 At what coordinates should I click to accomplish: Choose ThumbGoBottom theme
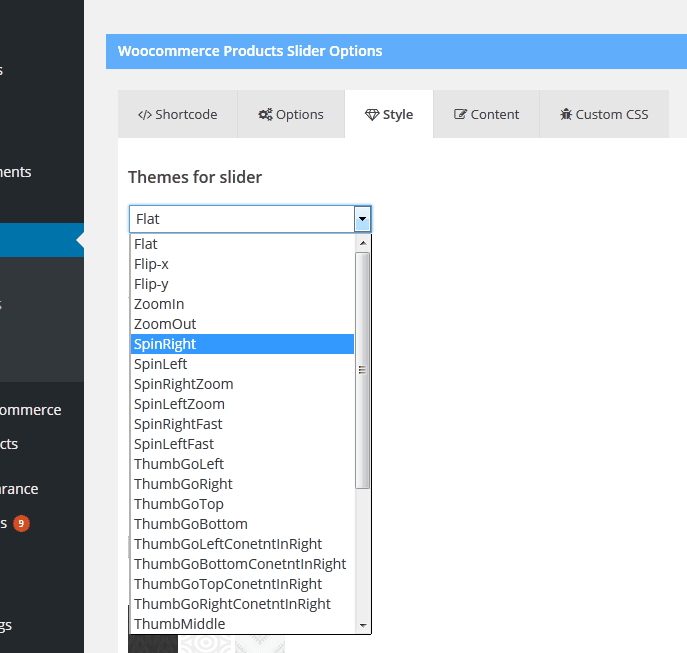coord(242,524)
